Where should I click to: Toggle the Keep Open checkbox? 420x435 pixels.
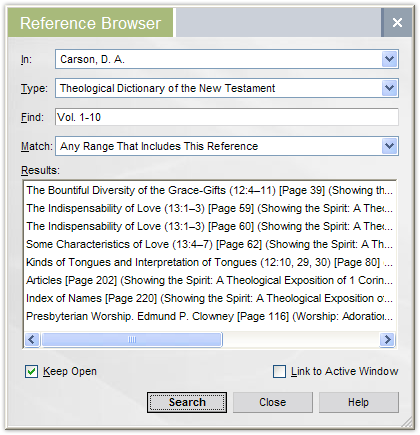tap(31, 371)
